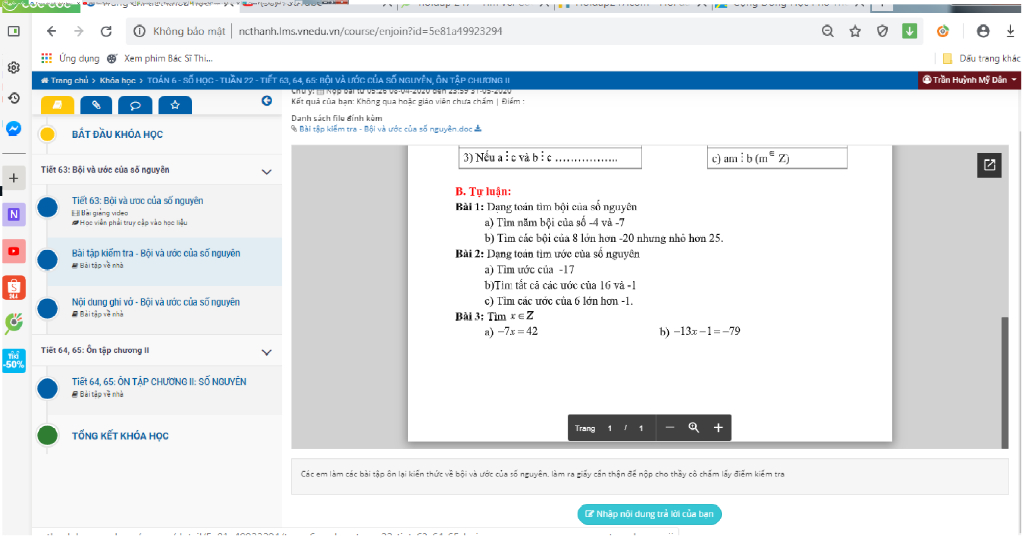Select the star rating tab
Screen dimensions: 1024x538
[174, 104]
